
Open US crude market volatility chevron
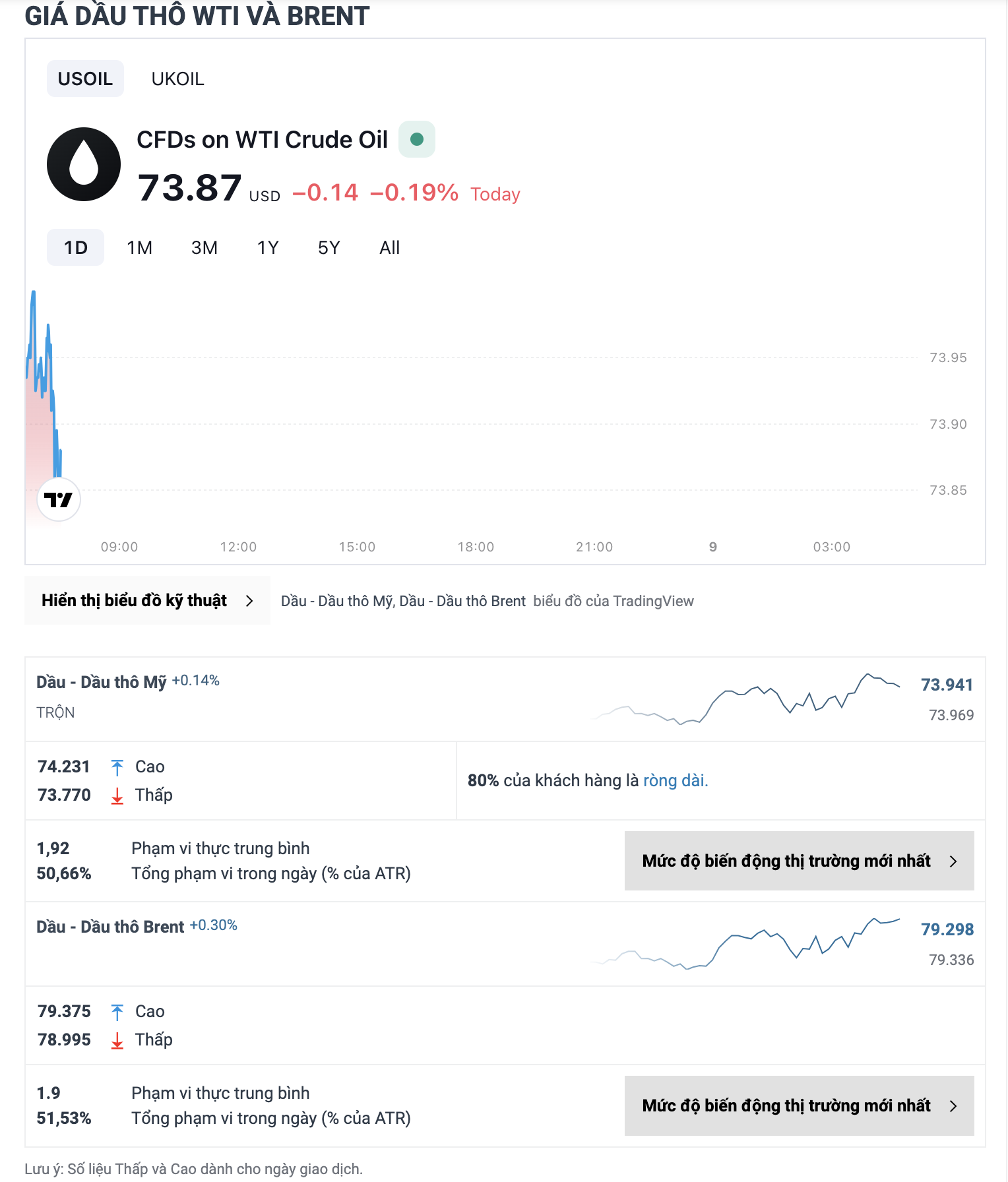point(953,861)
